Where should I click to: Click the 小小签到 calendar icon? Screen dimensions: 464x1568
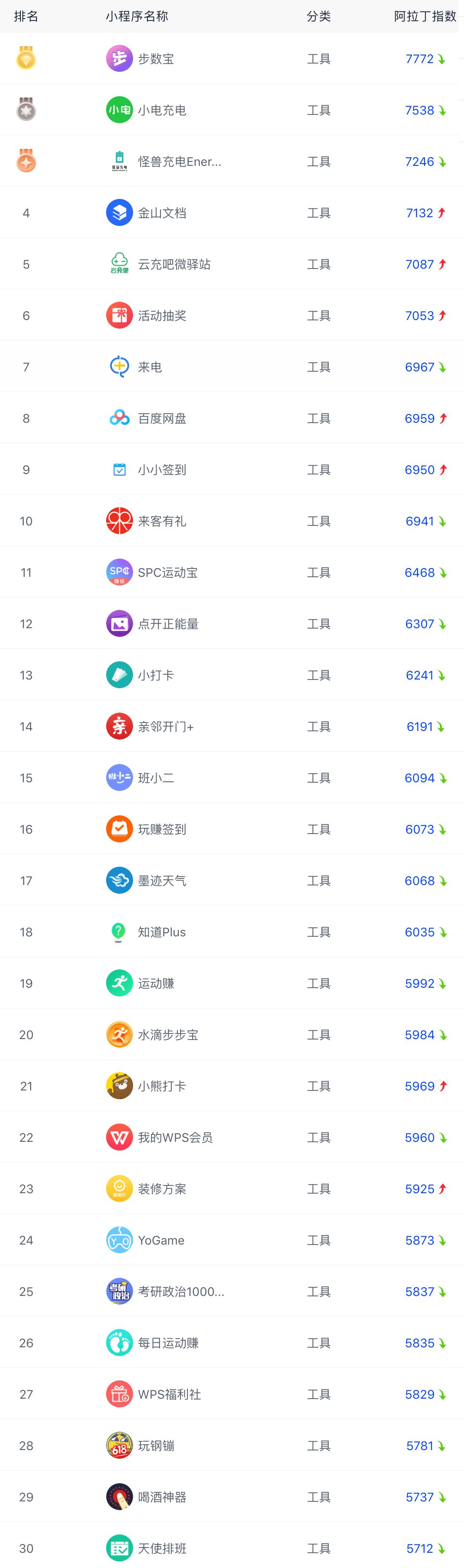(x=119, y=469)
